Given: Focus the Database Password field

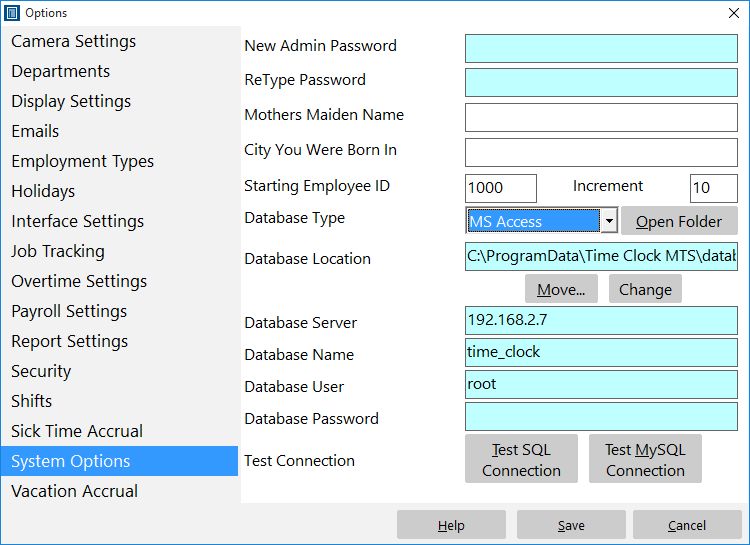Looking at the screenshot, I should tap(601, 417).
